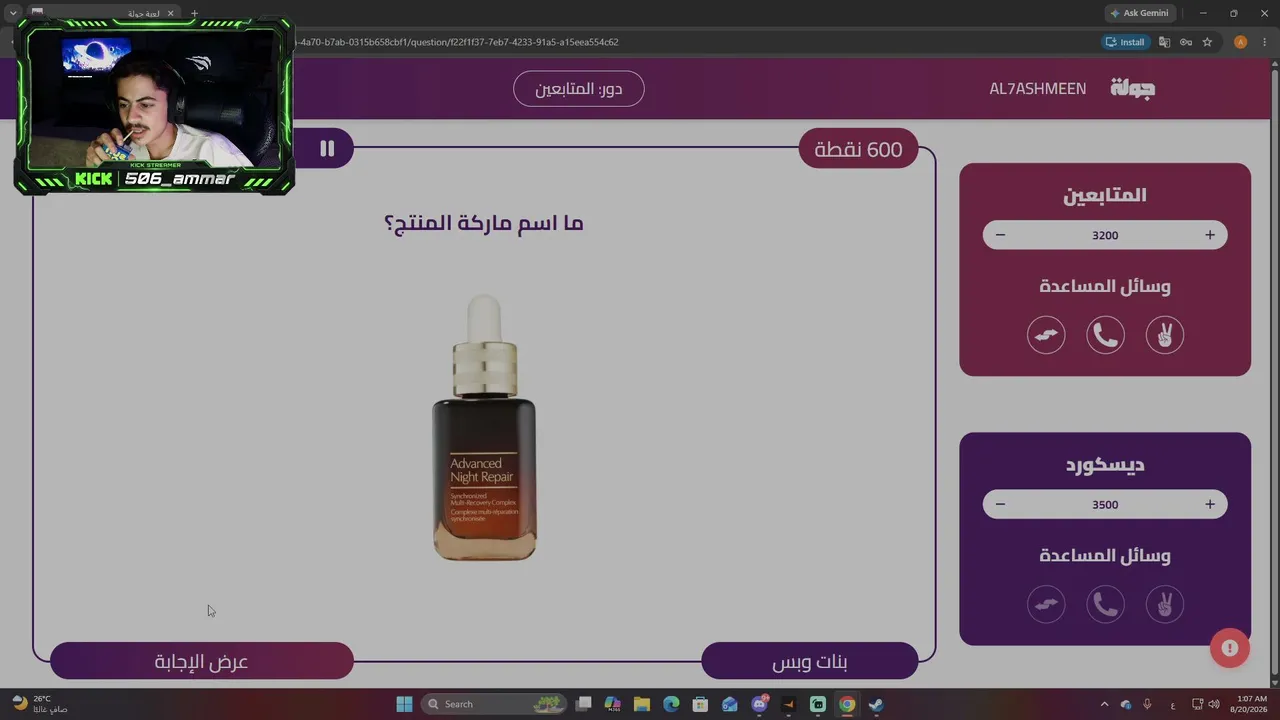Use the phone call helper for ديسكورد team

[1105, 604]
